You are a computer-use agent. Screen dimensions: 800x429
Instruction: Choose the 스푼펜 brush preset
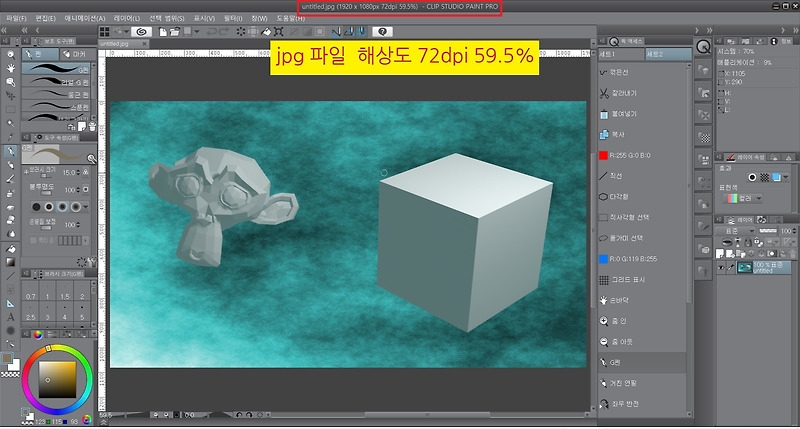point(57,107)
